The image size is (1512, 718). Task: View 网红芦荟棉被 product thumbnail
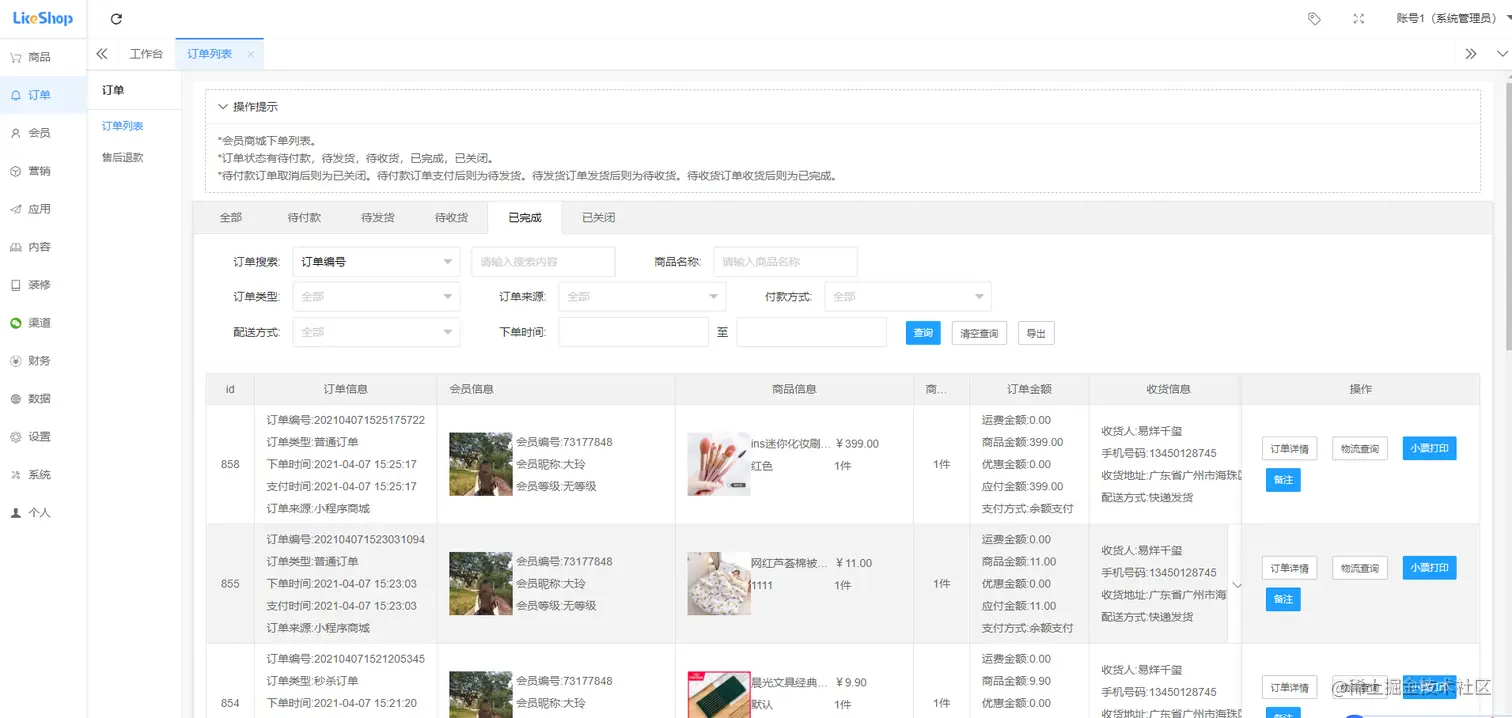pos(719,583)
